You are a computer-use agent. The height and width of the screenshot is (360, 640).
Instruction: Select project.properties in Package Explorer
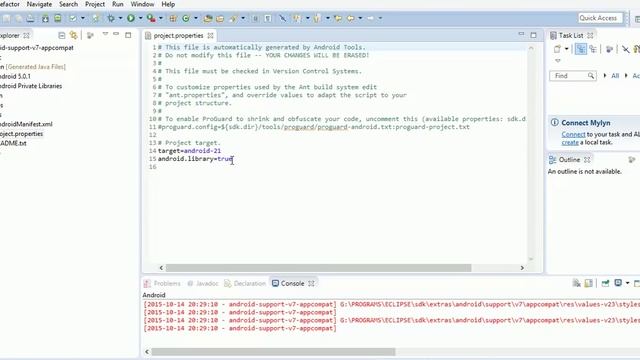(x=21, y=133)
